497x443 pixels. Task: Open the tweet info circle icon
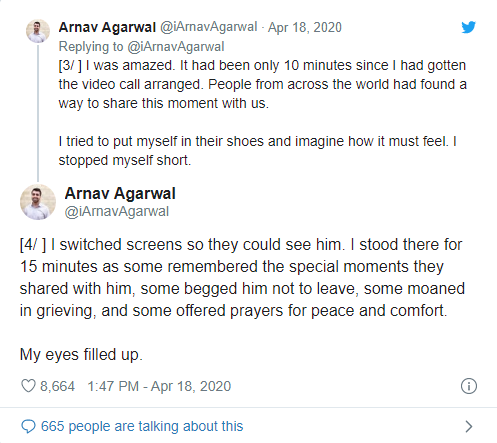pyautogui.click(x=469, y=386)
